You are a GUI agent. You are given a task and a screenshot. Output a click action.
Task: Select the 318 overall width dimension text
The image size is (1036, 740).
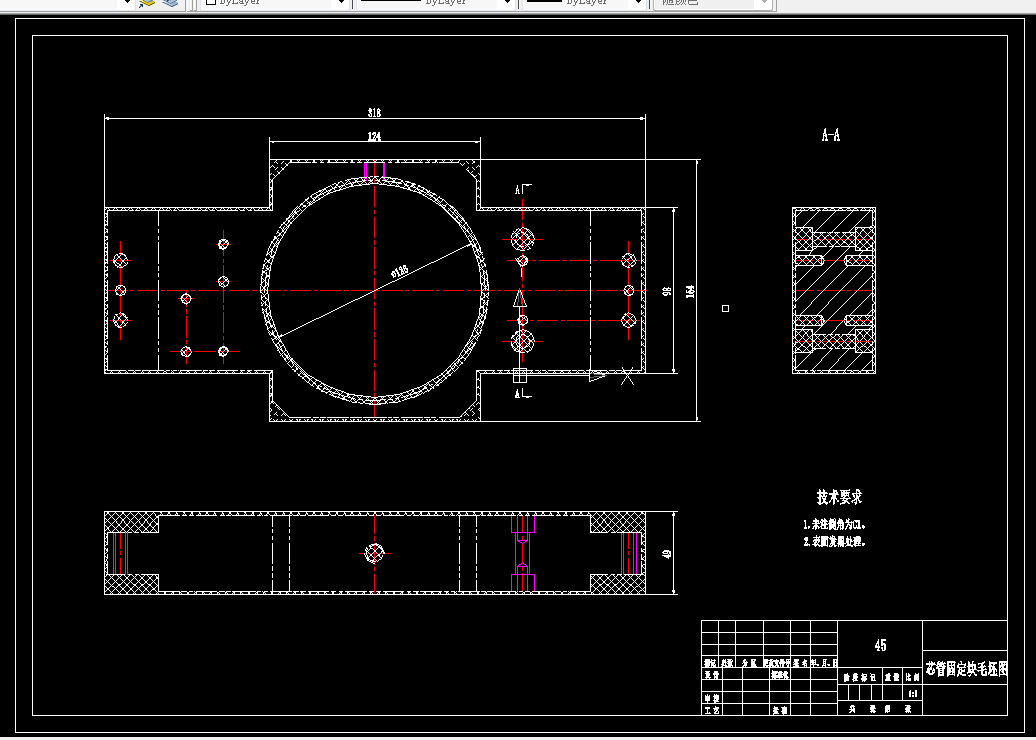point(374,113)
